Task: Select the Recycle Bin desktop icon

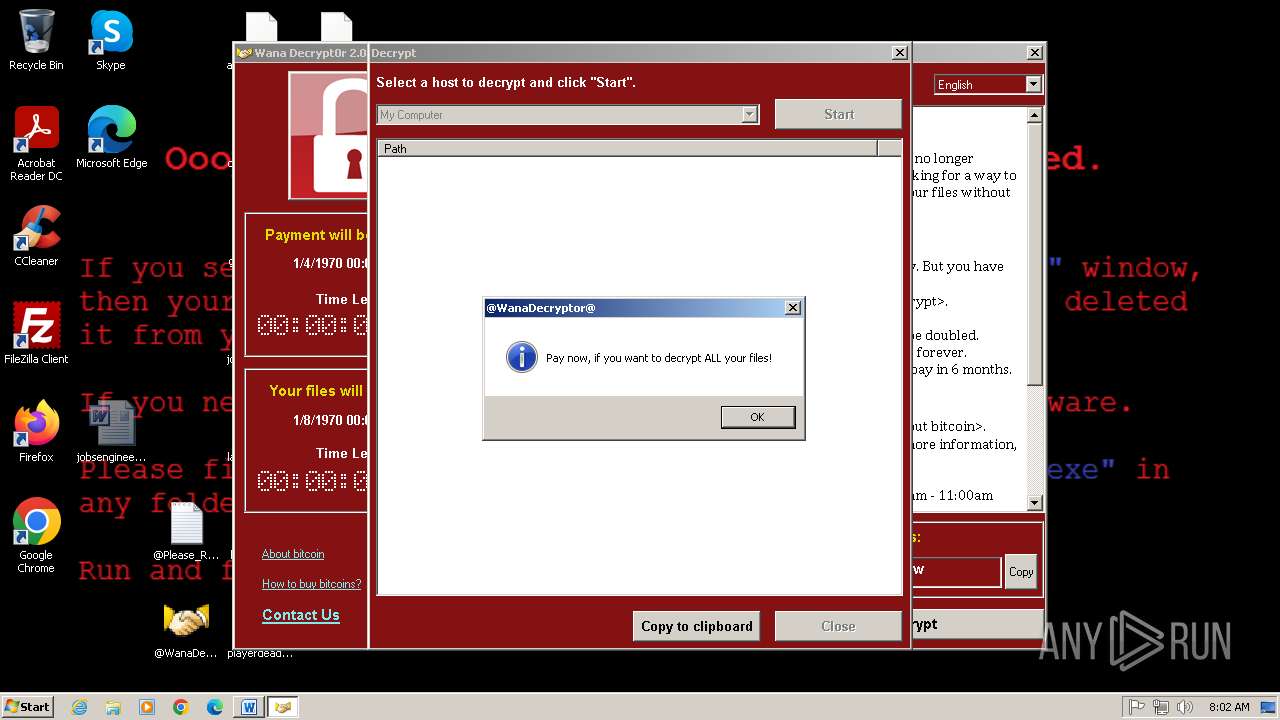Action: (x=36, y=41)
